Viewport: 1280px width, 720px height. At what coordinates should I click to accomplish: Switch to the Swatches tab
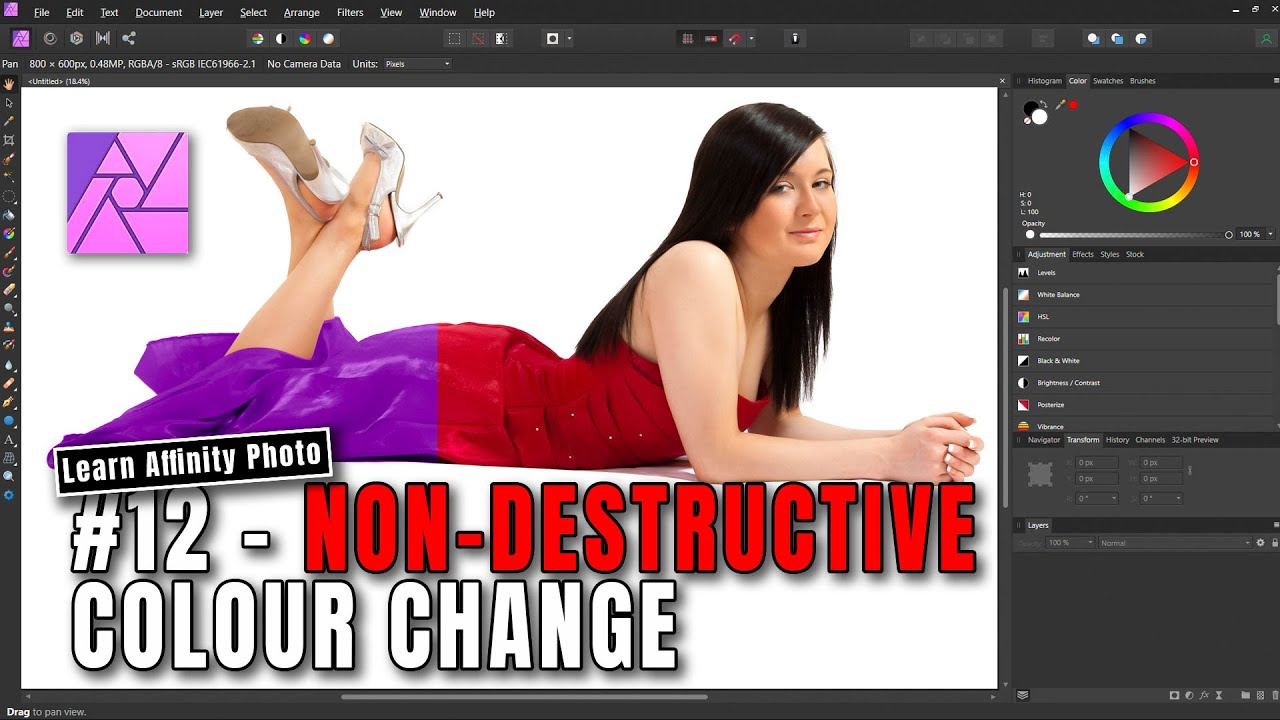pos(1108,81)
